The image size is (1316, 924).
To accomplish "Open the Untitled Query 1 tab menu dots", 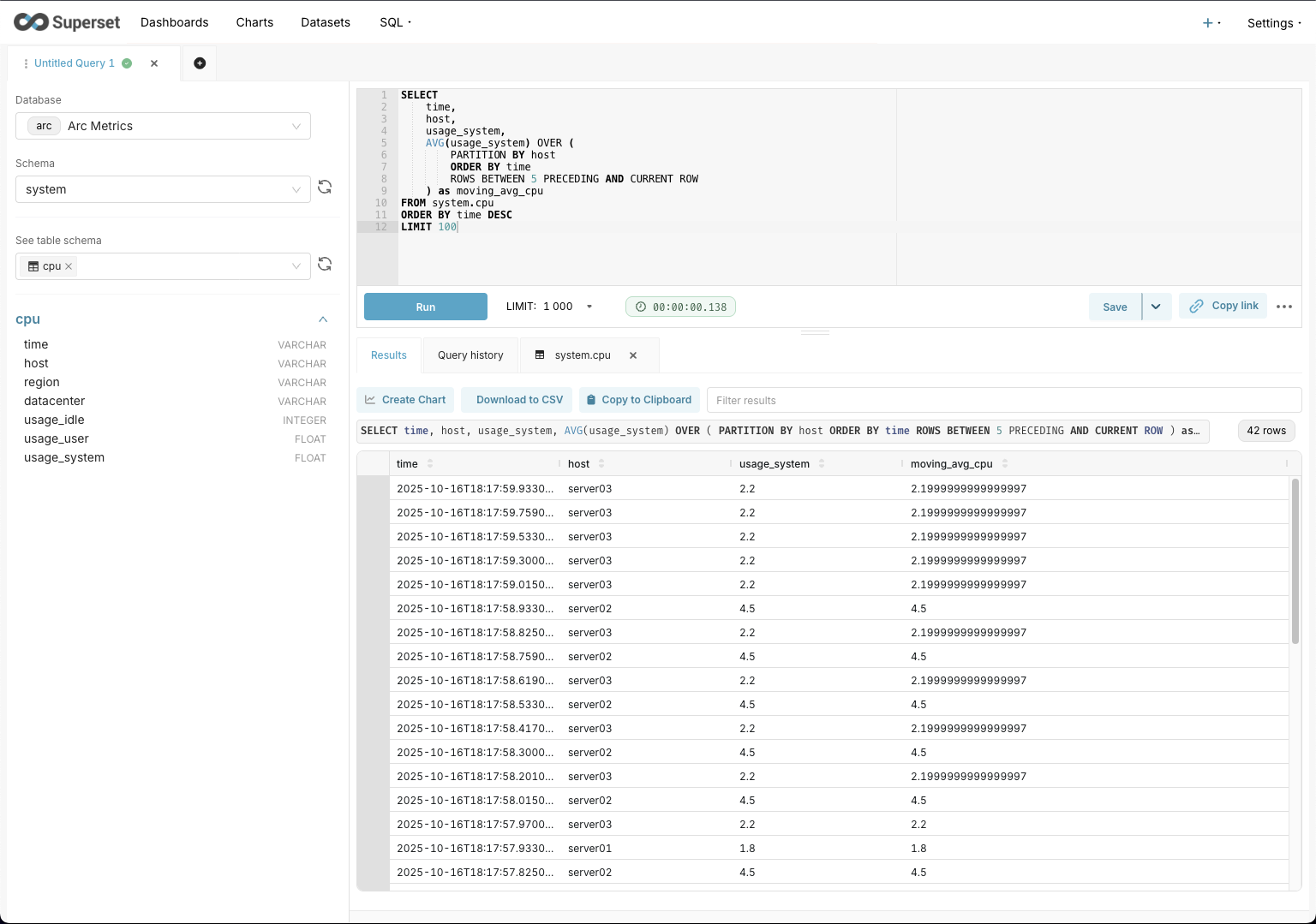I will coord(26,63).
